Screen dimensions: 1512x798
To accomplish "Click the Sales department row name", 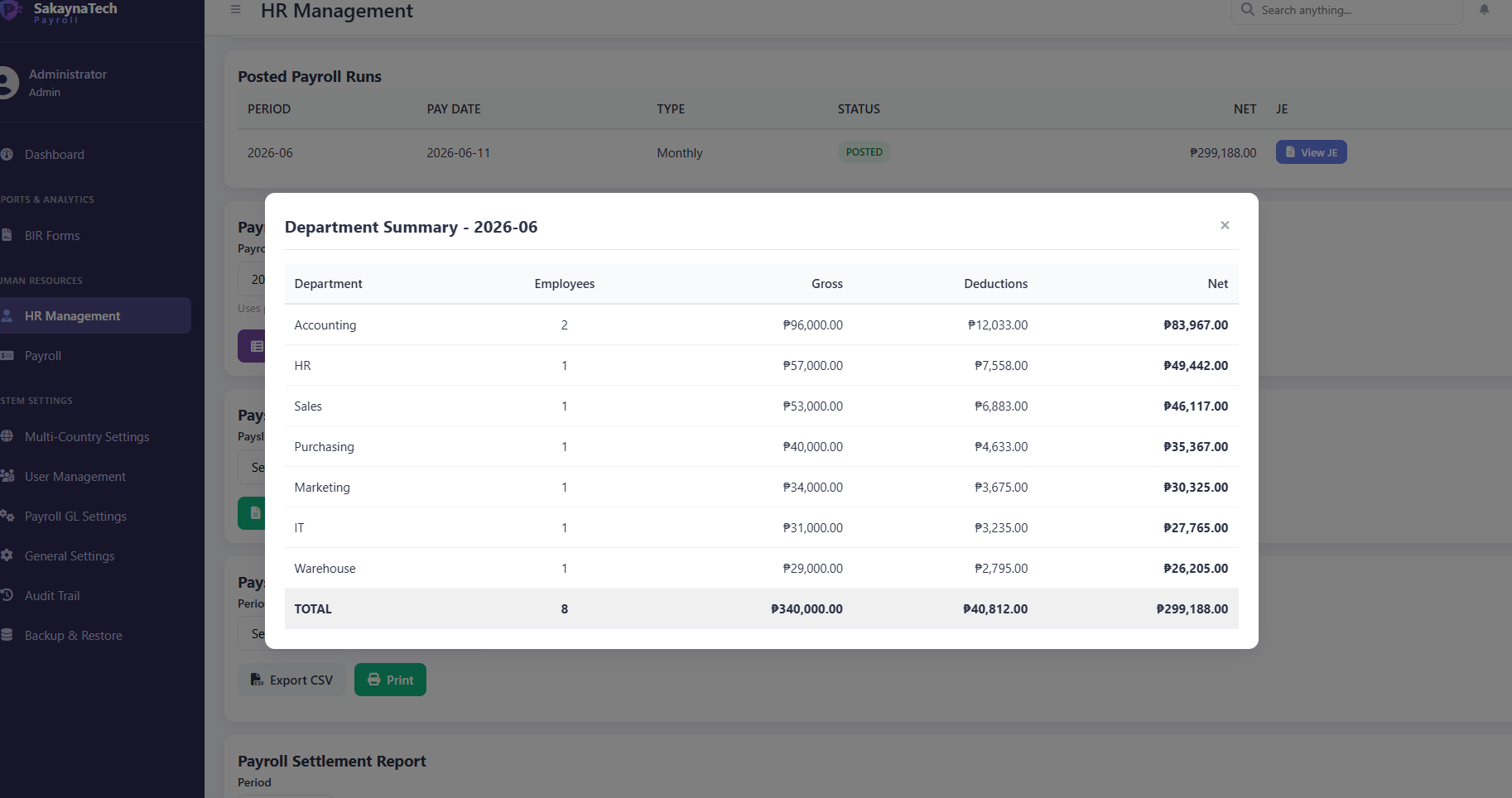I will coord(308,406).
